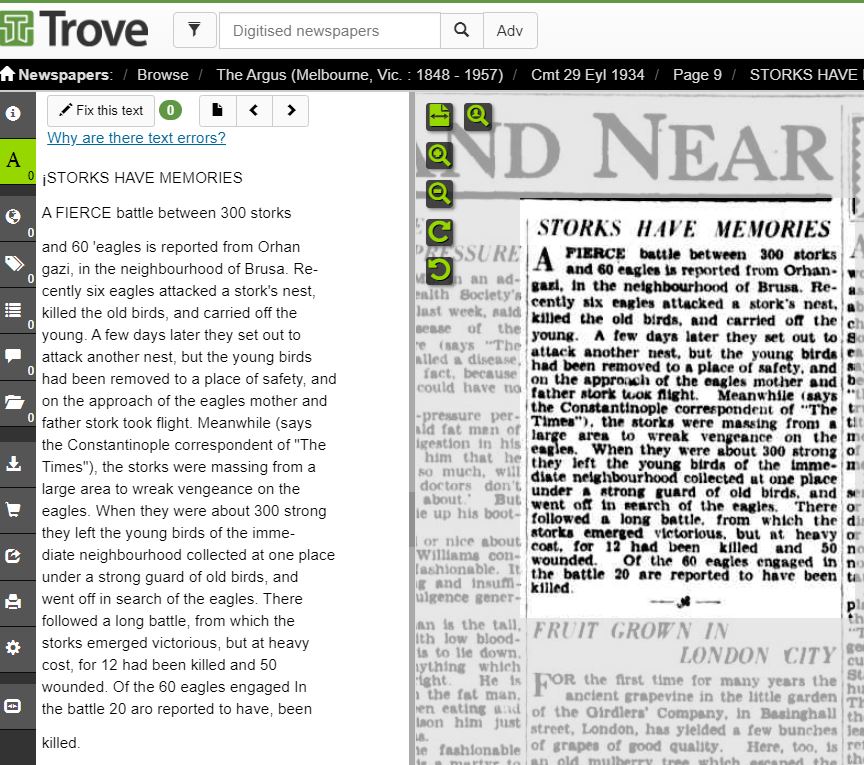Click FRUIT GROWN IN headline in scan
This screenshot has width=864, height=765.
point(631,631)
